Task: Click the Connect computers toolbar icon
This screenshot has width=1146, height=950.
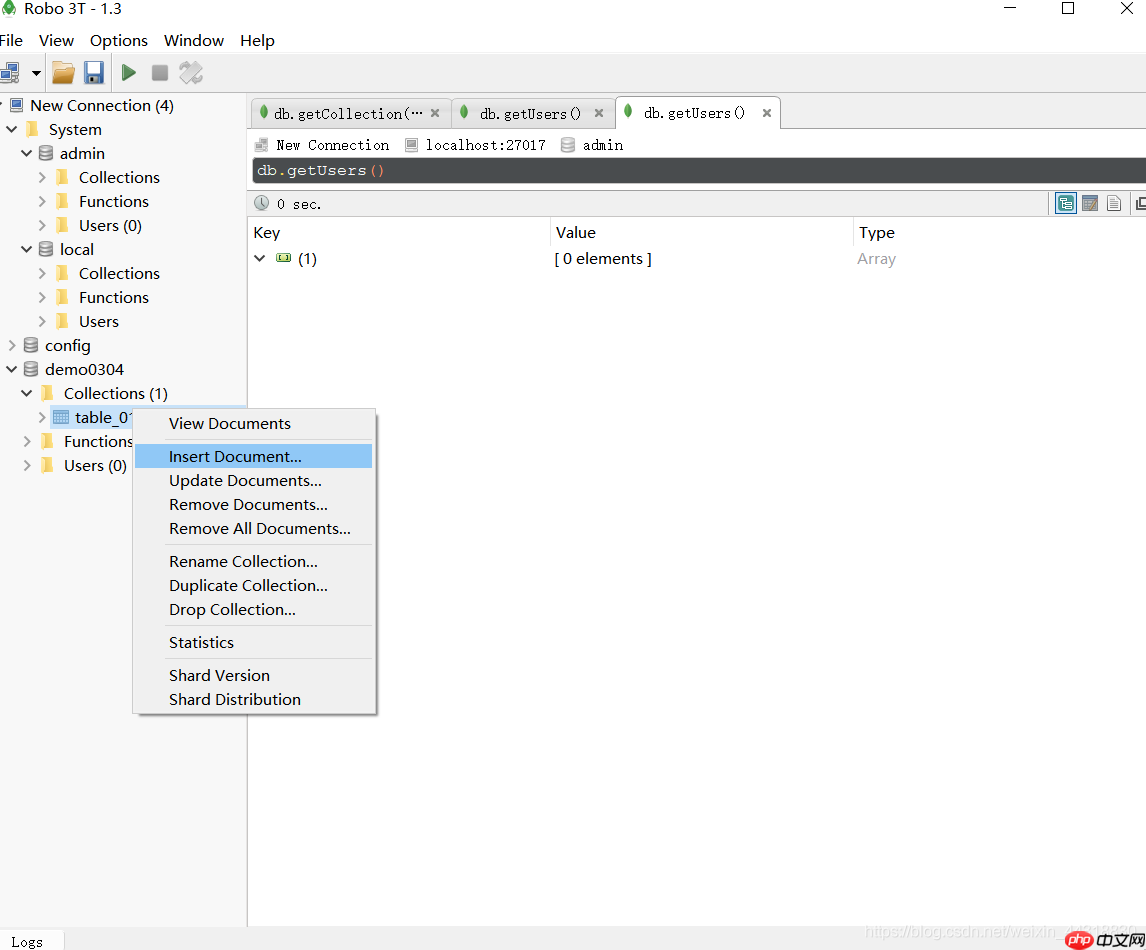Action: (10, 72)
